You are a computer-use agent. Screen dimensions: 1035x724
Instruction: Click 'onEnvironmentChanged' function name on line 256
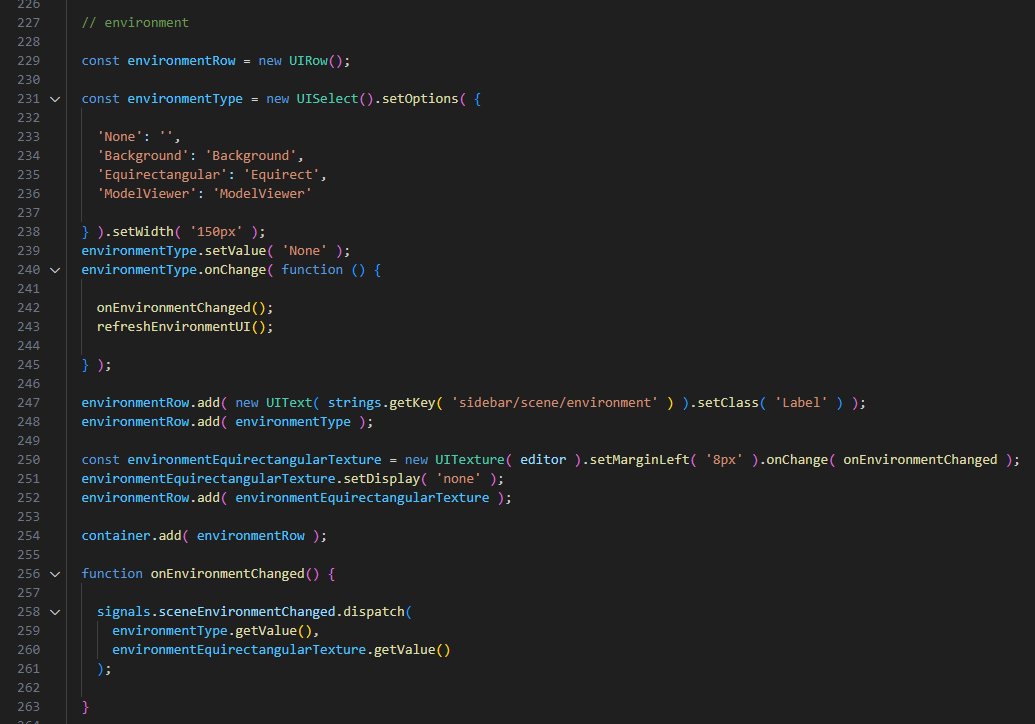coord(228,574)
